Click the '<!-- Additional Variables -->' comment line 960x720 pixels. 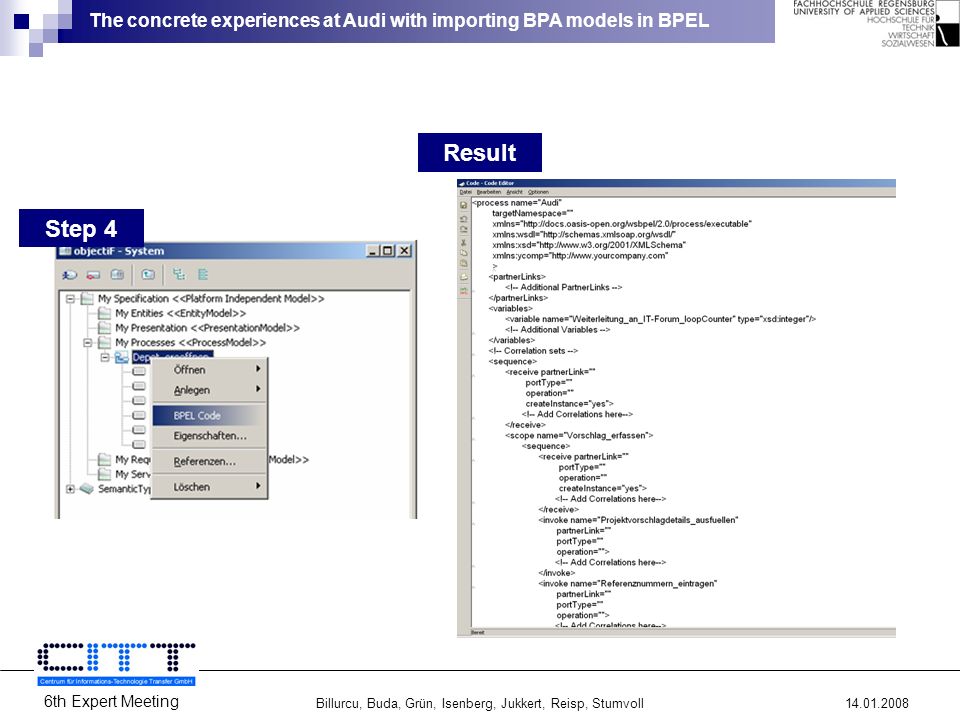coord(557,329)
